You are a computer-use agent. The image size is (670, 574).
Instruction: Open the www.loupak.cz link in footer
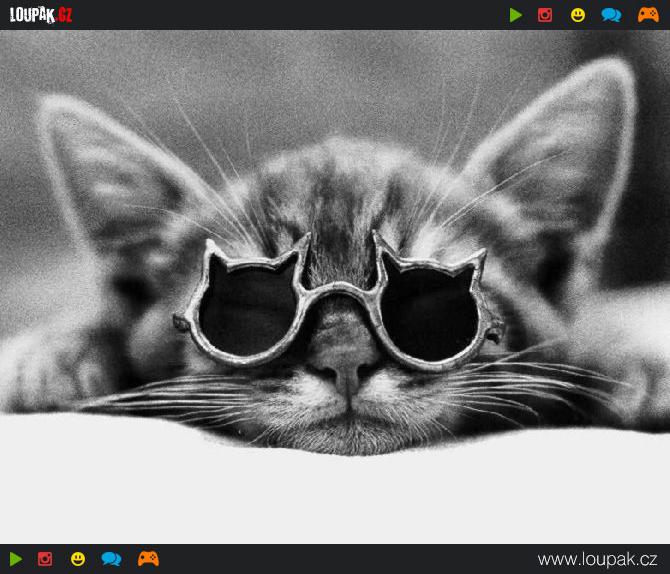(x=597, y=559)
